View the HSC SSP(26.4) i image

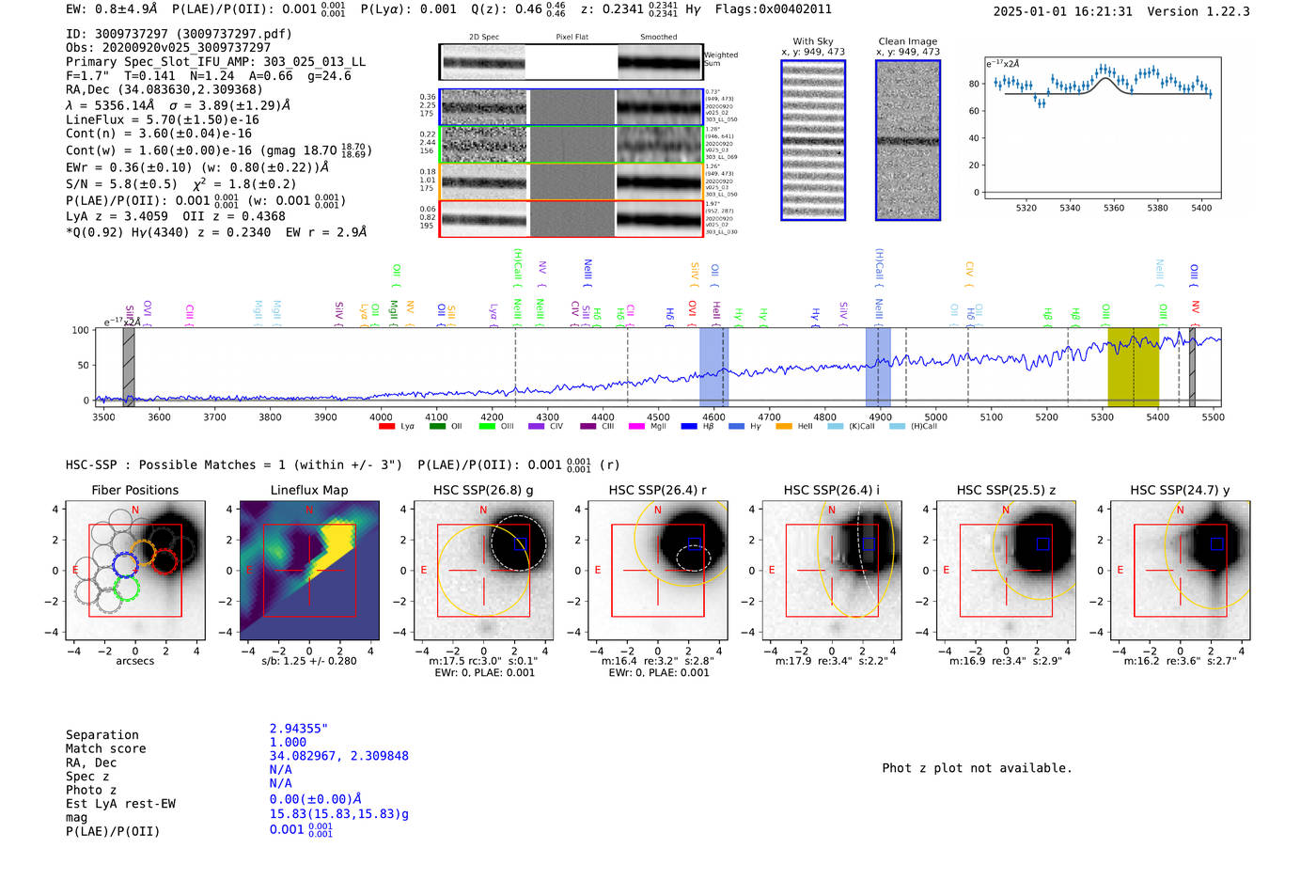pyautogui.click(x=832, y=571)
